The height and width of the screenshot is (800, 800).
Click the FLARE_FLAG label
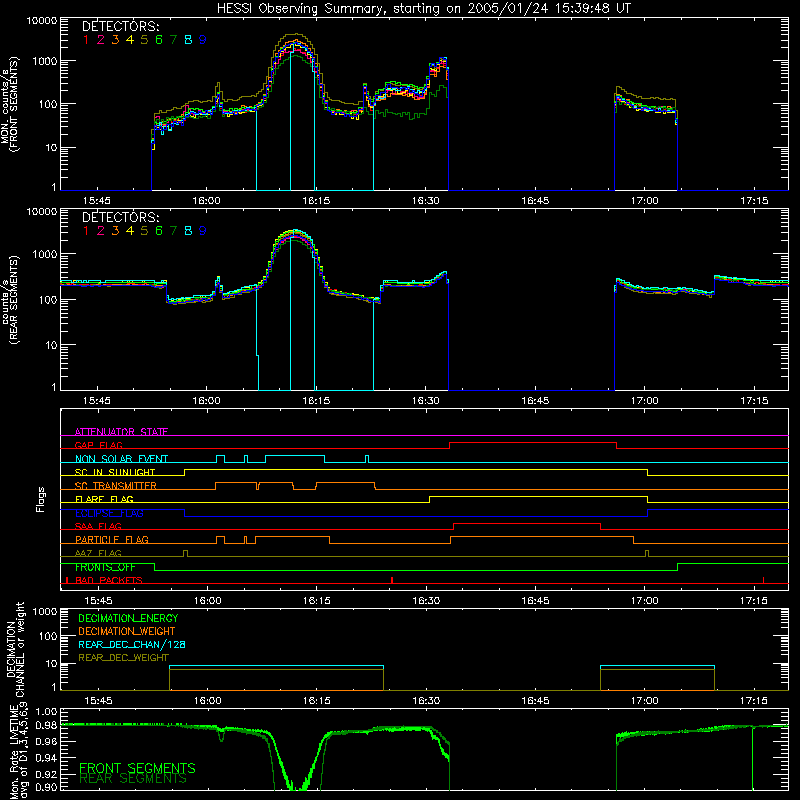coord(104,499)
